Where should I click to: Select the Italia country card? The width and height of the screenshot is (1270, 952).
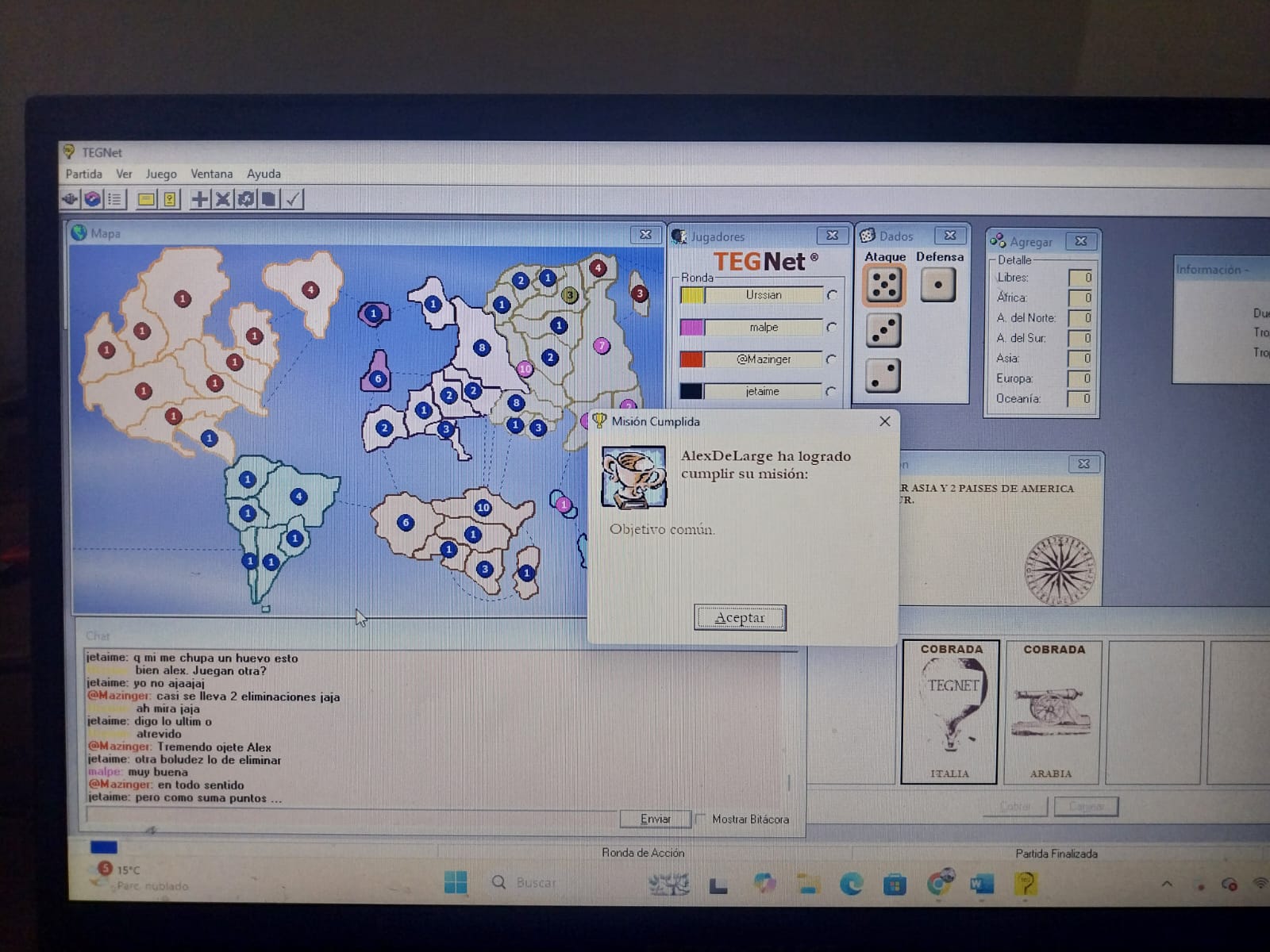click(x=949, y=712)
